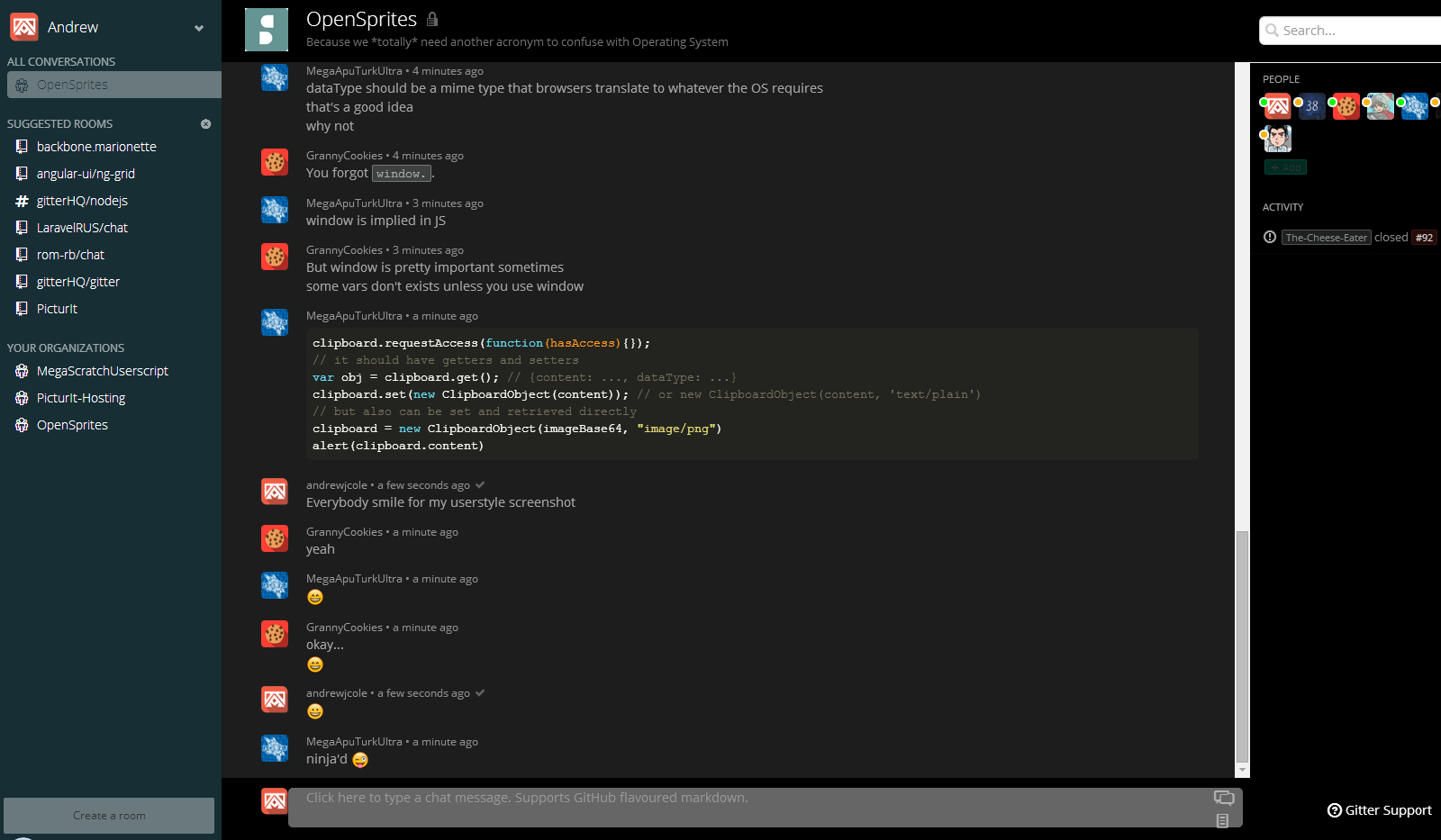Click the cookie avatar in People
The image size is (1441, 840).
1346,107
